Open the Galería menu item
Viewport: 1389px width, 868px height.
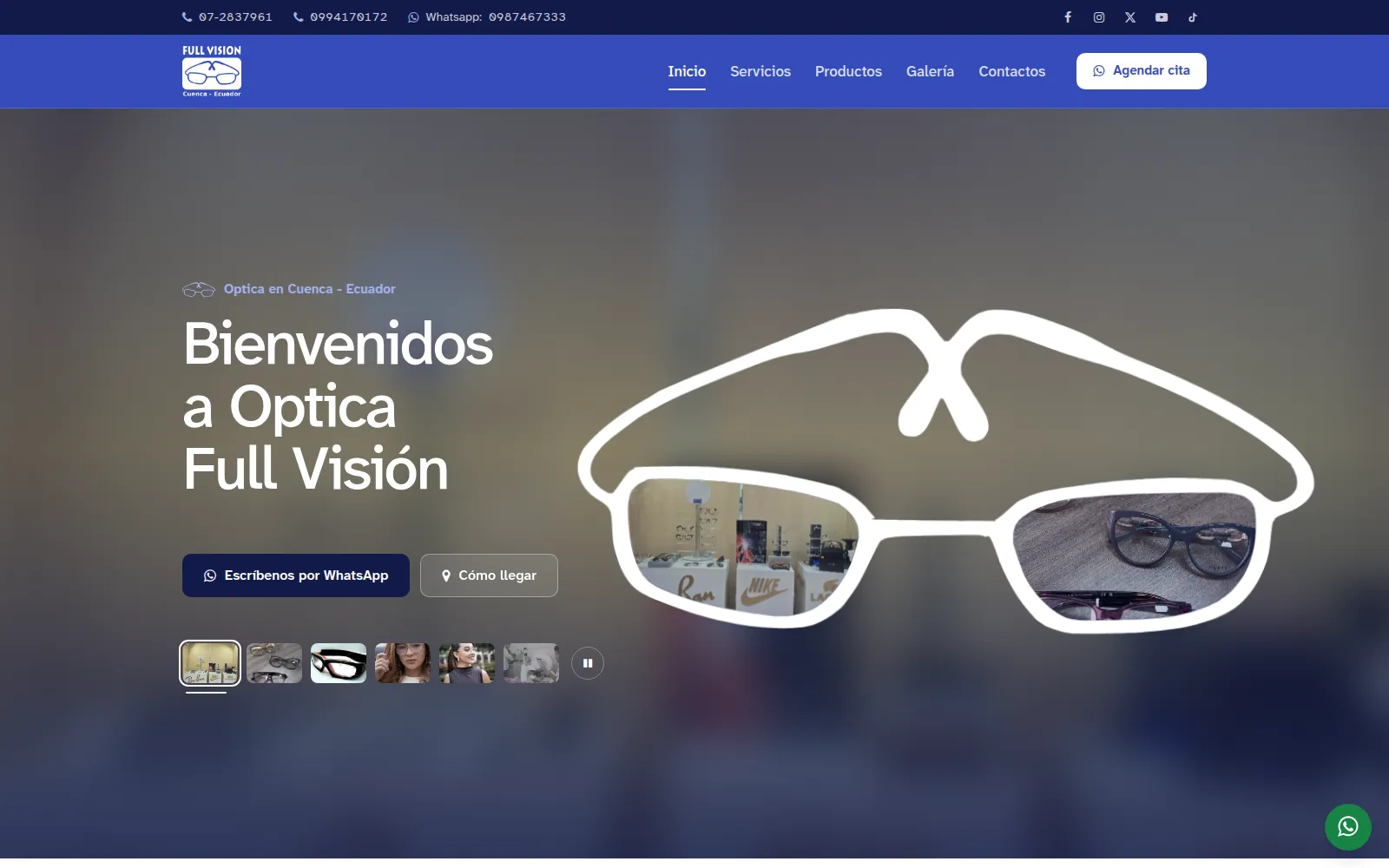pyautogui.click(x=930, y=71)
